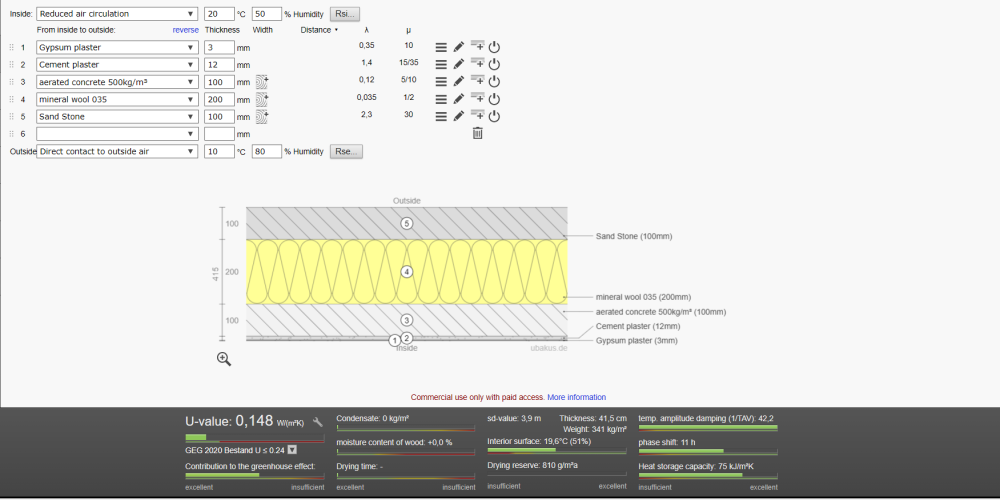
Task: Open Inside 'Reduced air circulation' dropdown
Action: coord(117,14)
